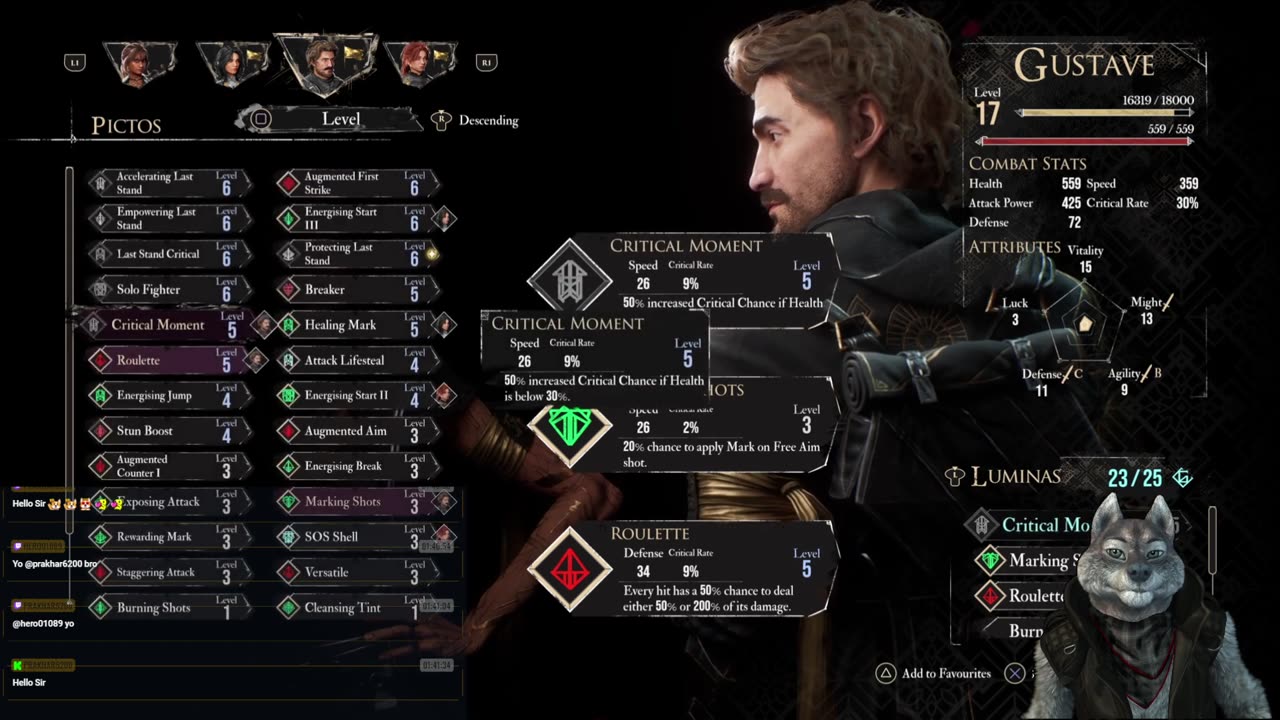Select the Roulette picto in the list
This screenshot has height=720, width=1280.
click(x=164, y=360)
